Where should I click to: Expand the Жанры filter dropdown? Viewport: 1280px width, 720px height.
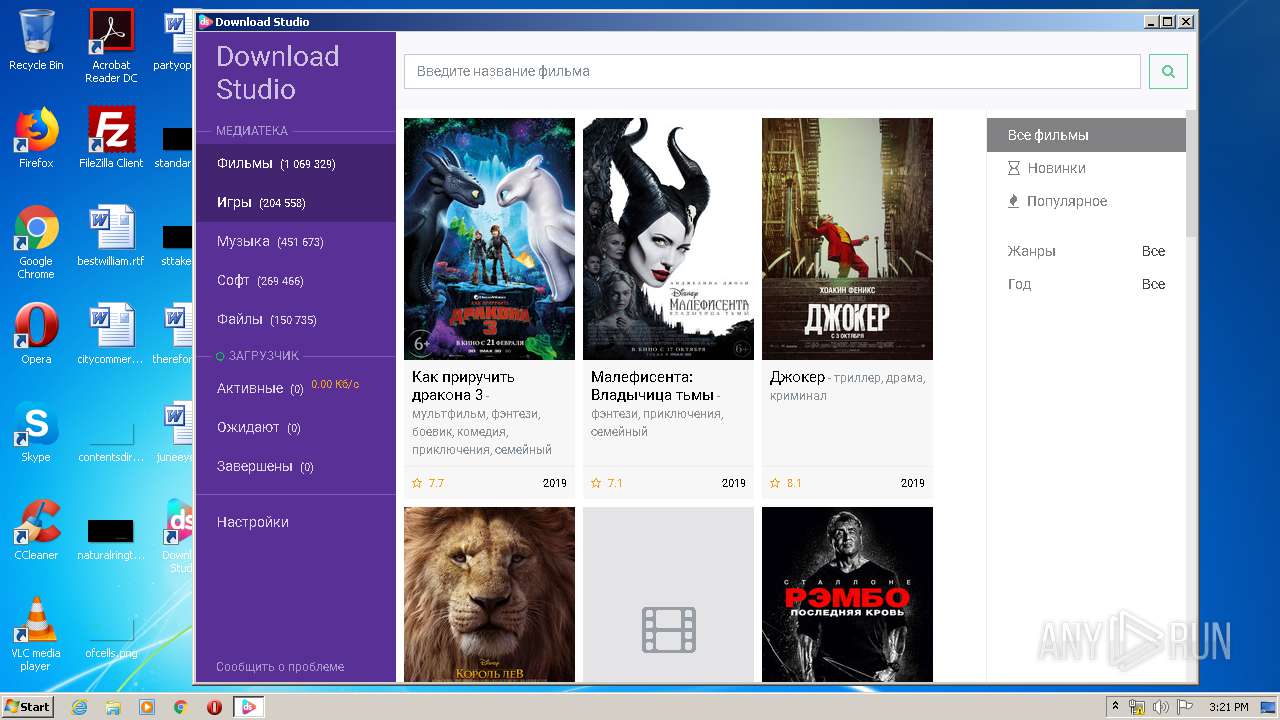[x=1086, y=251]
